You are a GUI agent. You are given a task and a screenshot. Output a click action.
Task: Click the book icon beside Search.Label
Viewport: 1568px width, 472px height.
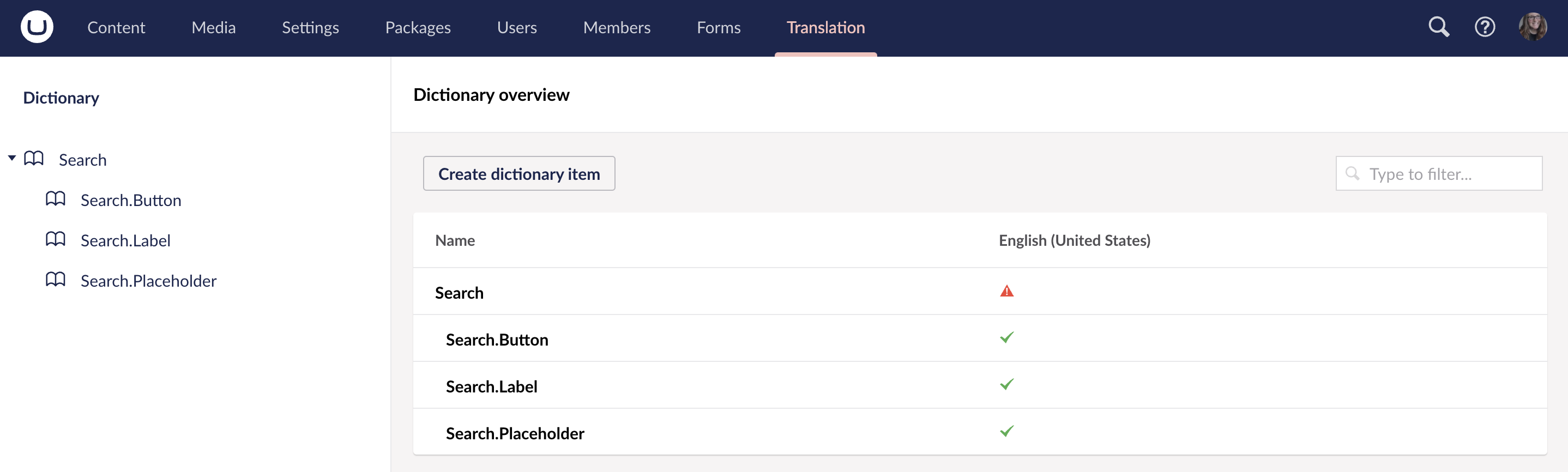56,240
